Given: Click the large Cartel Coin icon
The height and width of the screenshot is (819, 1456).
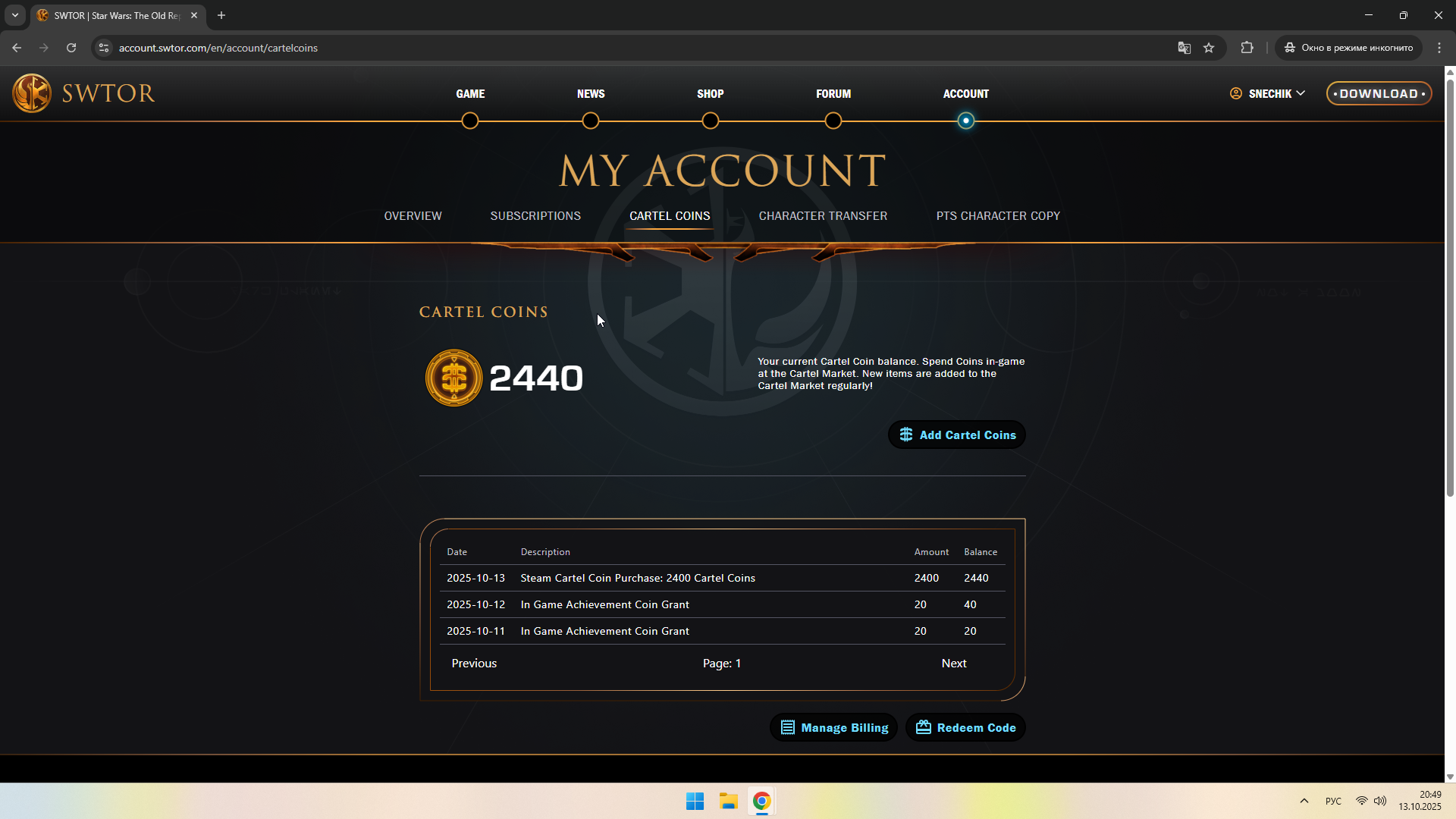Looking at the screenshot, I should point(453,378).
